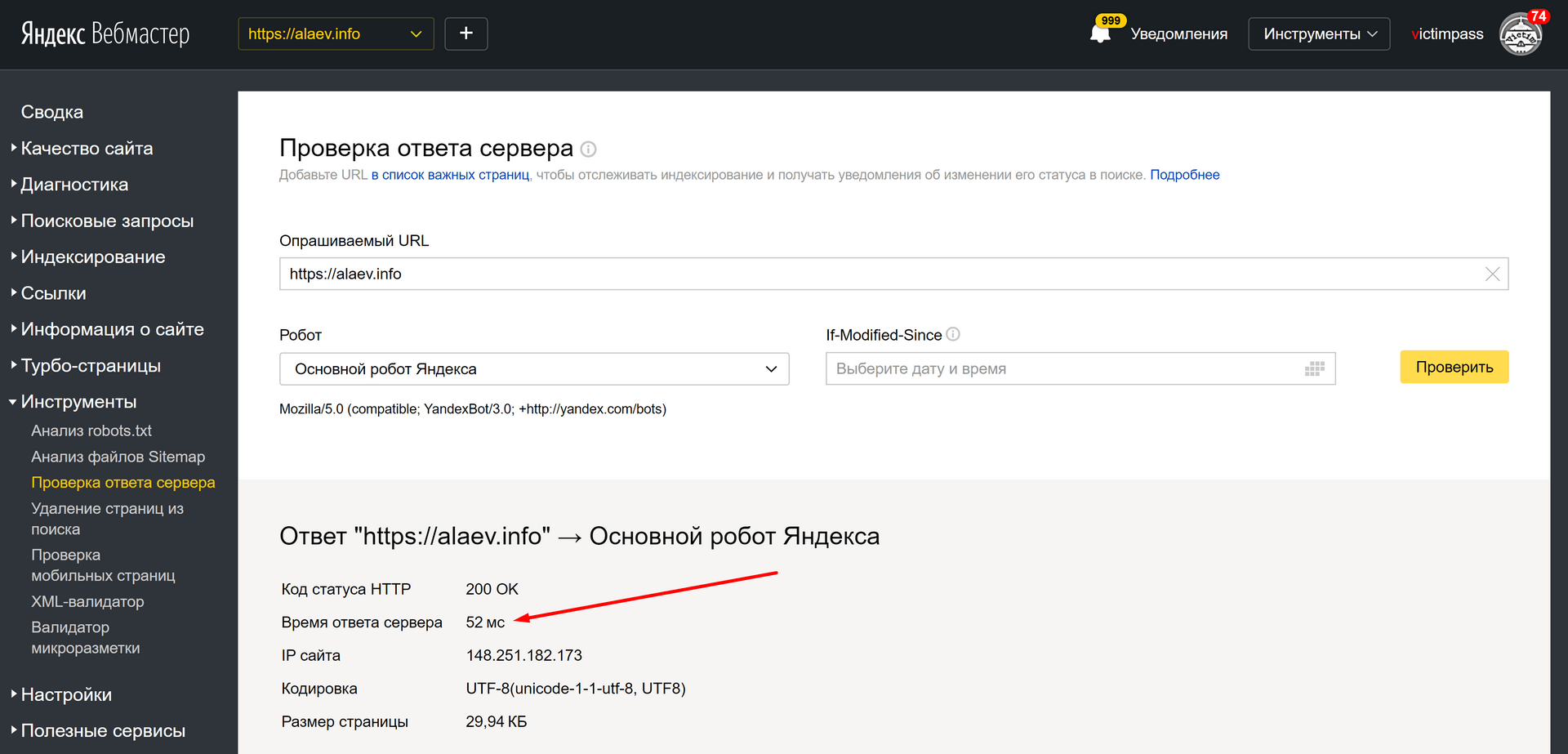Viewport: 1568px width, 754px height.
Task: Clear the URL field with X icon
Action: (1492, 274)
